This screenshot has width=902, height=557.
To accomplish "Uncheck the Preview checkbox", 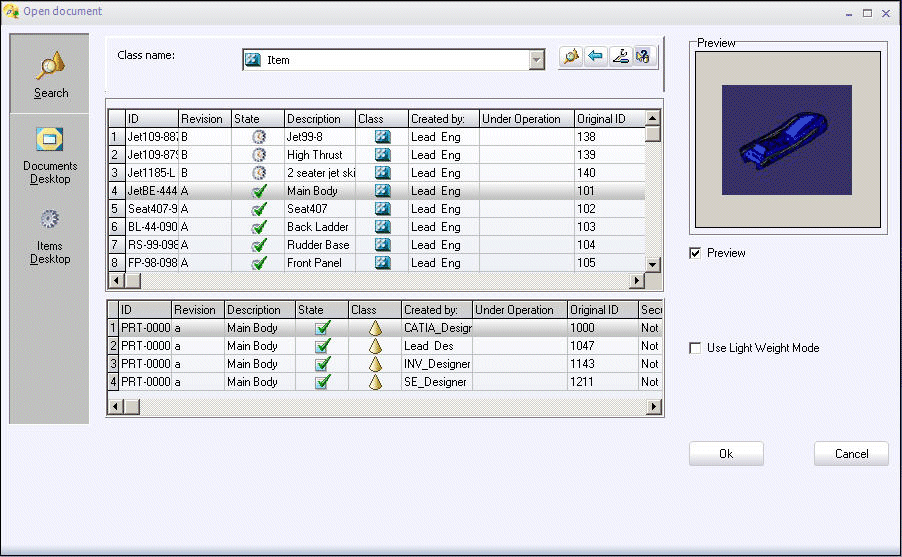I will coord(695,254).
